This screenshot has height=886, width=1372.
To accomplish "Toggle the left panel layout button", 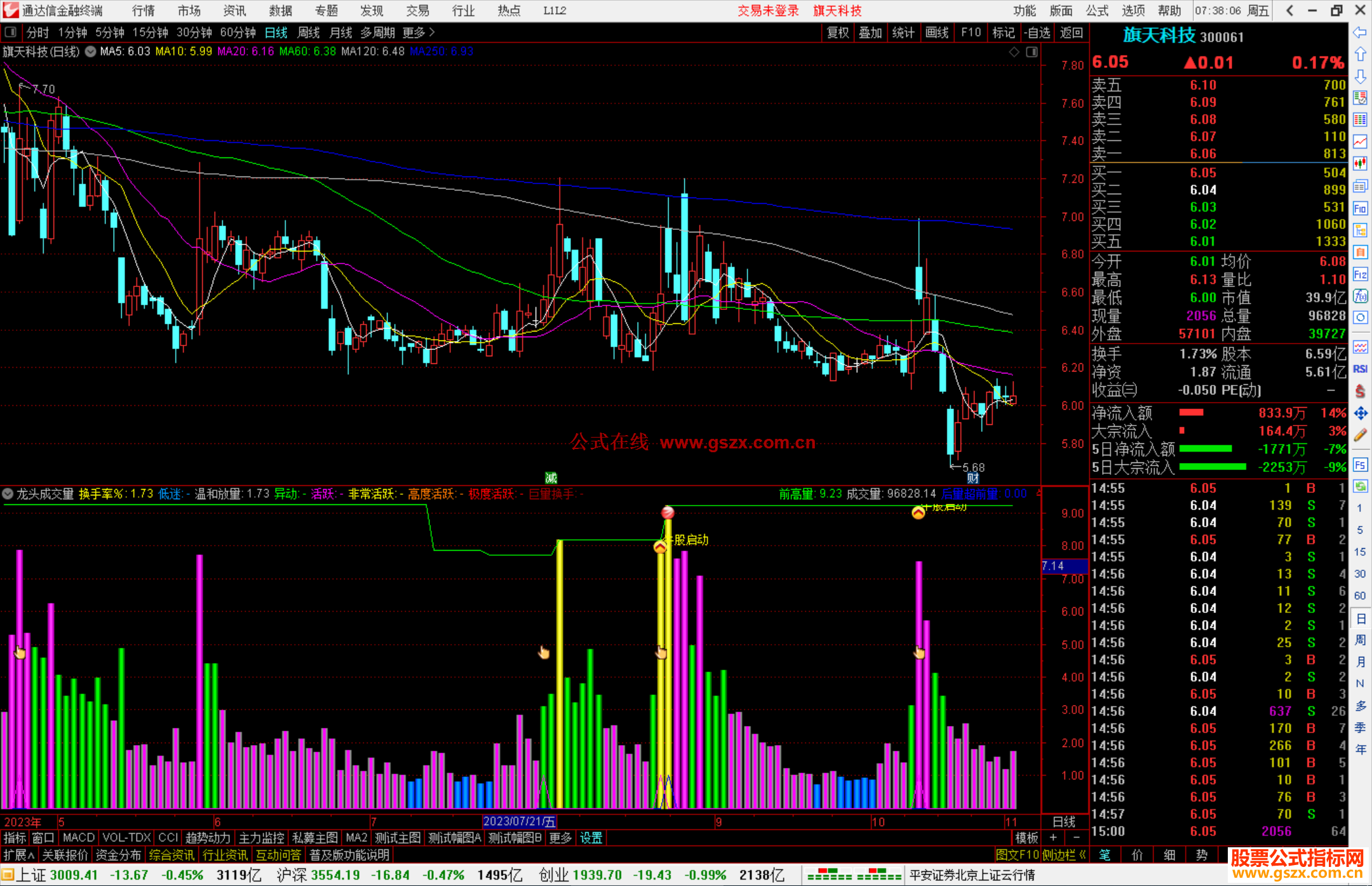I will tap(10, 32).
